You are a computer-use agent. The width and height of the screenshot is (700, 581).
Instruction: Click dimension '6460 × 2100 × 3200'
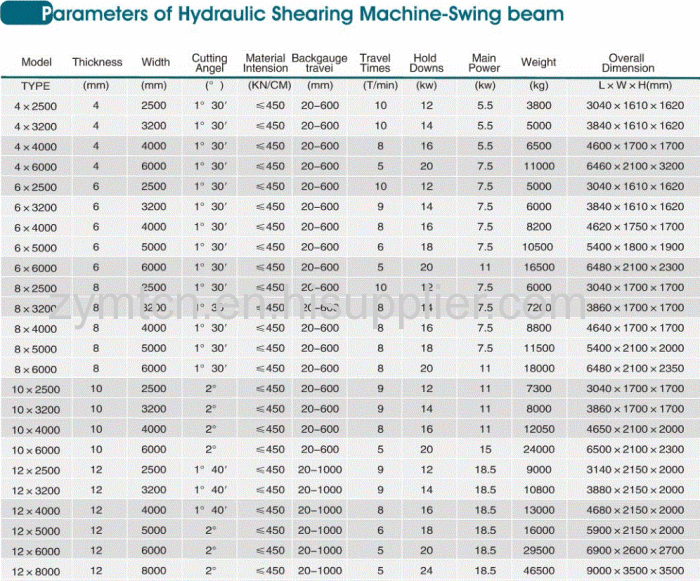635,166
